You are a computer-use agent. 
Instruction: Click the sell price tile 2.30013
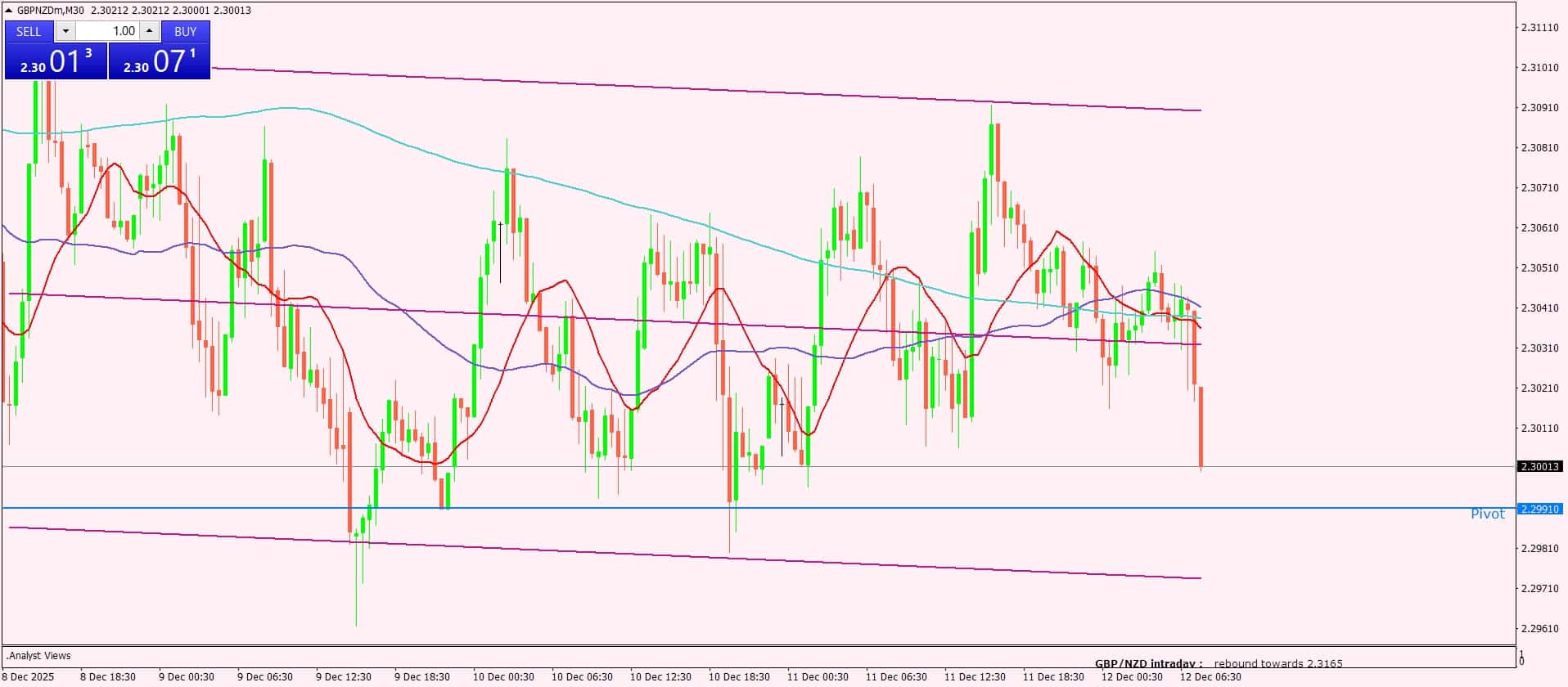(56, 61)
